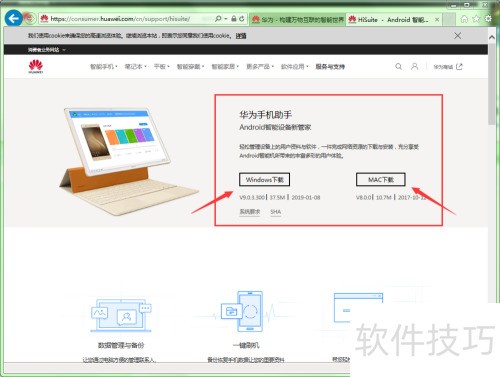Click the 数据管理与备份 feature icon
Viewport: 500px width, 377px height.
coord(121,315)
